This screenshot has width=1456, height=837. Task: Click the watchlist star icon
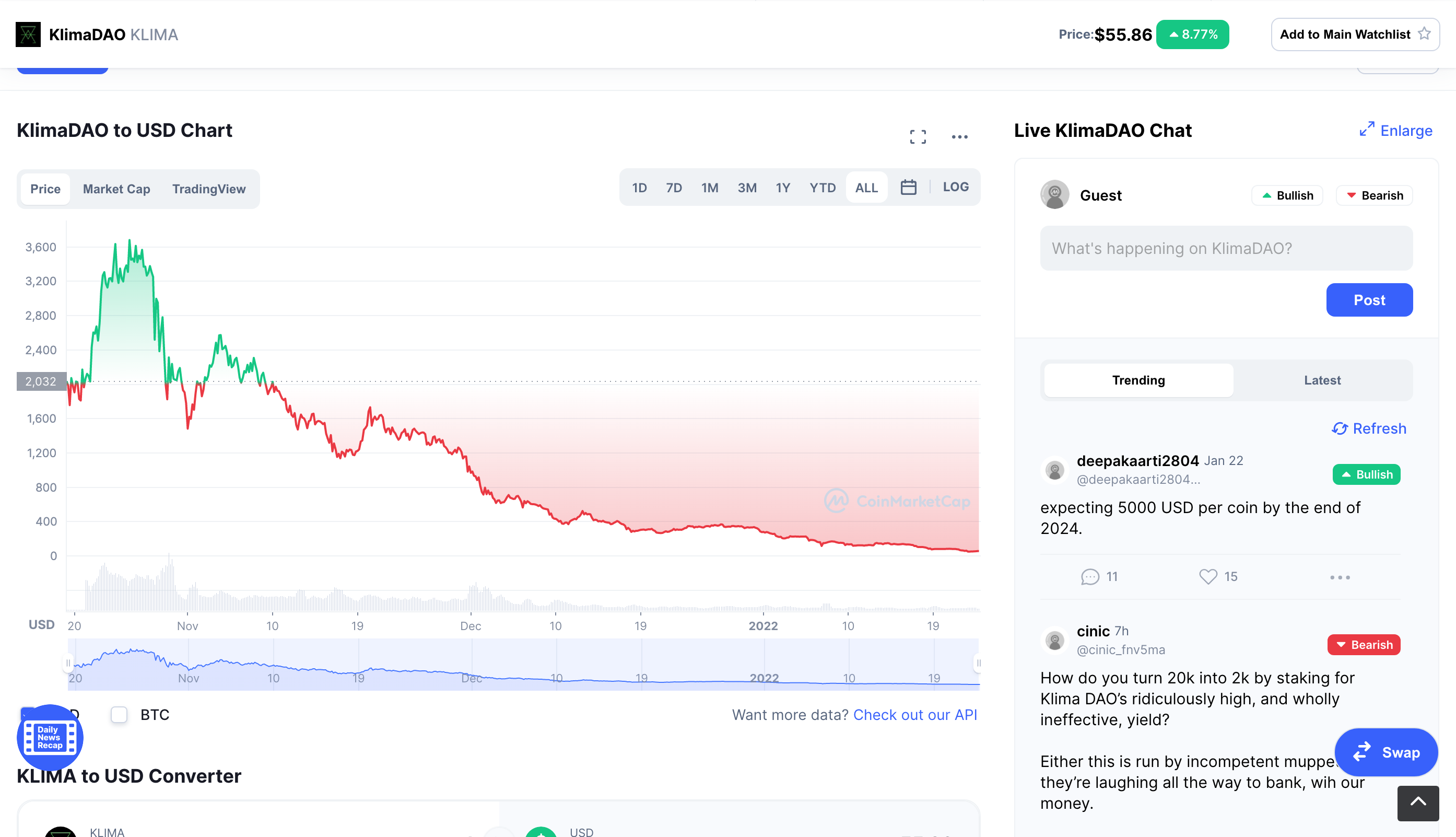click(1424, 34)
